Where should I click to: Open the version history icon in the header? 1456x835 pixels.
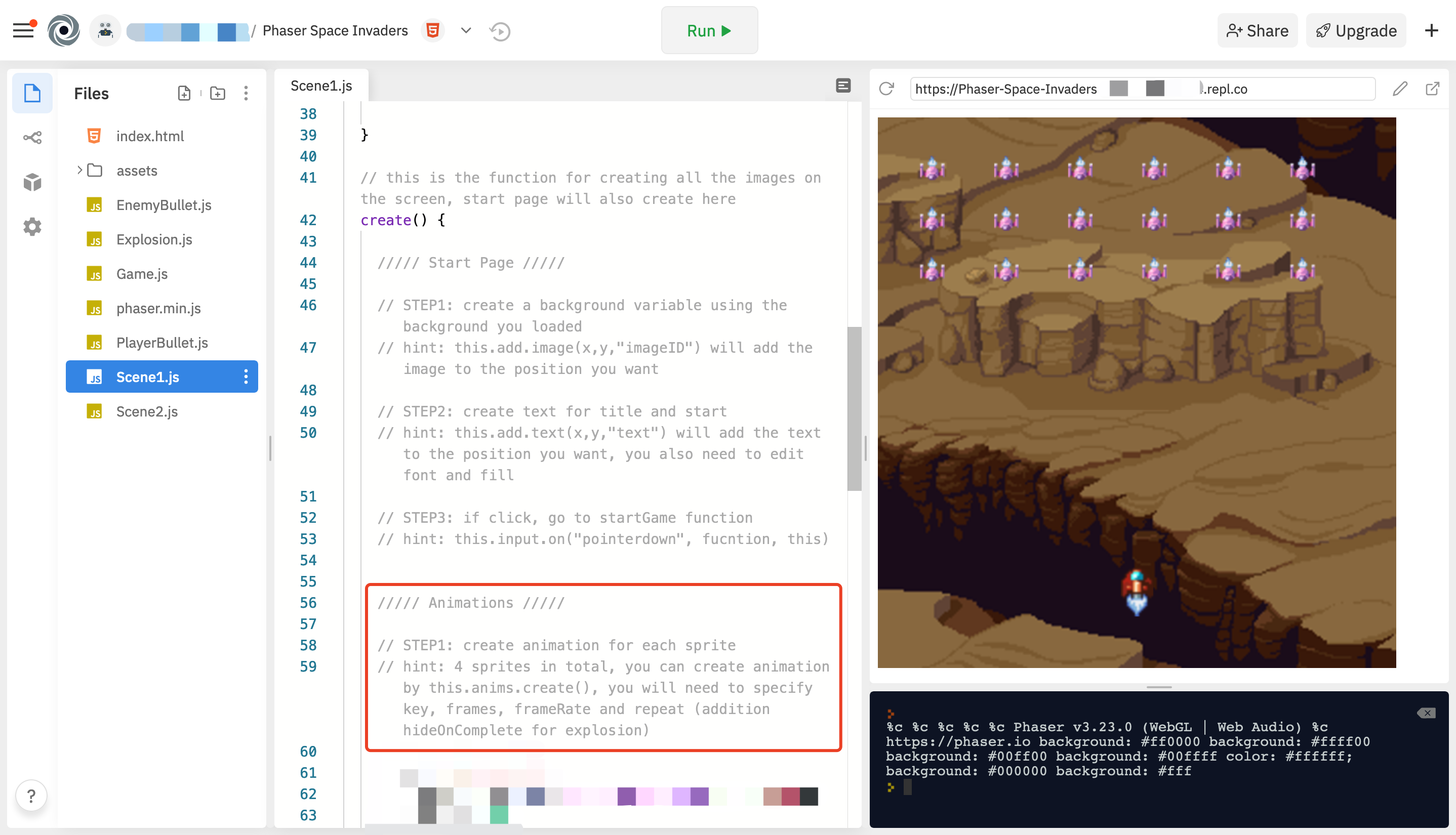500,30
